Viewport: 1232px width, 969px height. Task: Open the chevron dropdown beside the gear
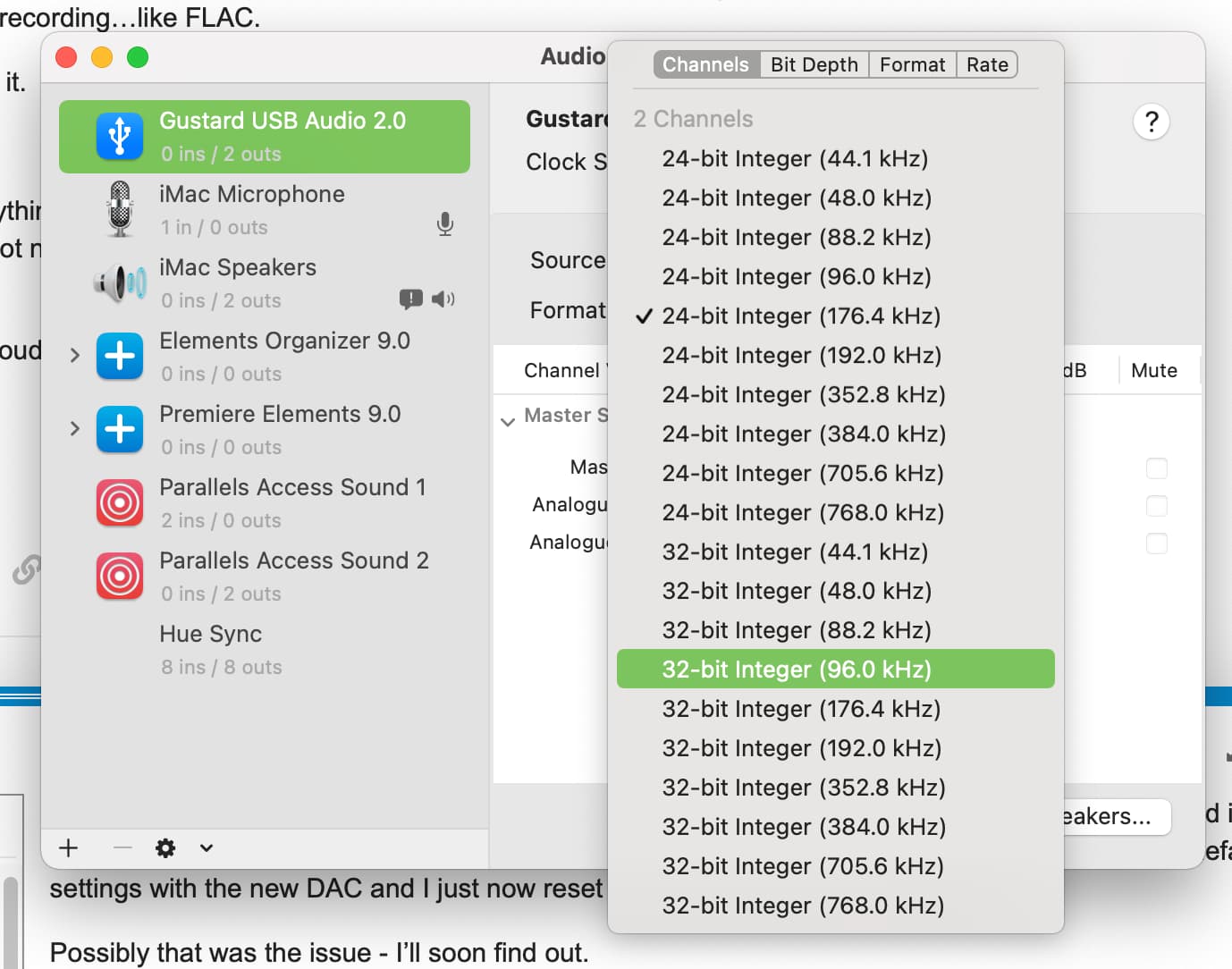point(207,847)
